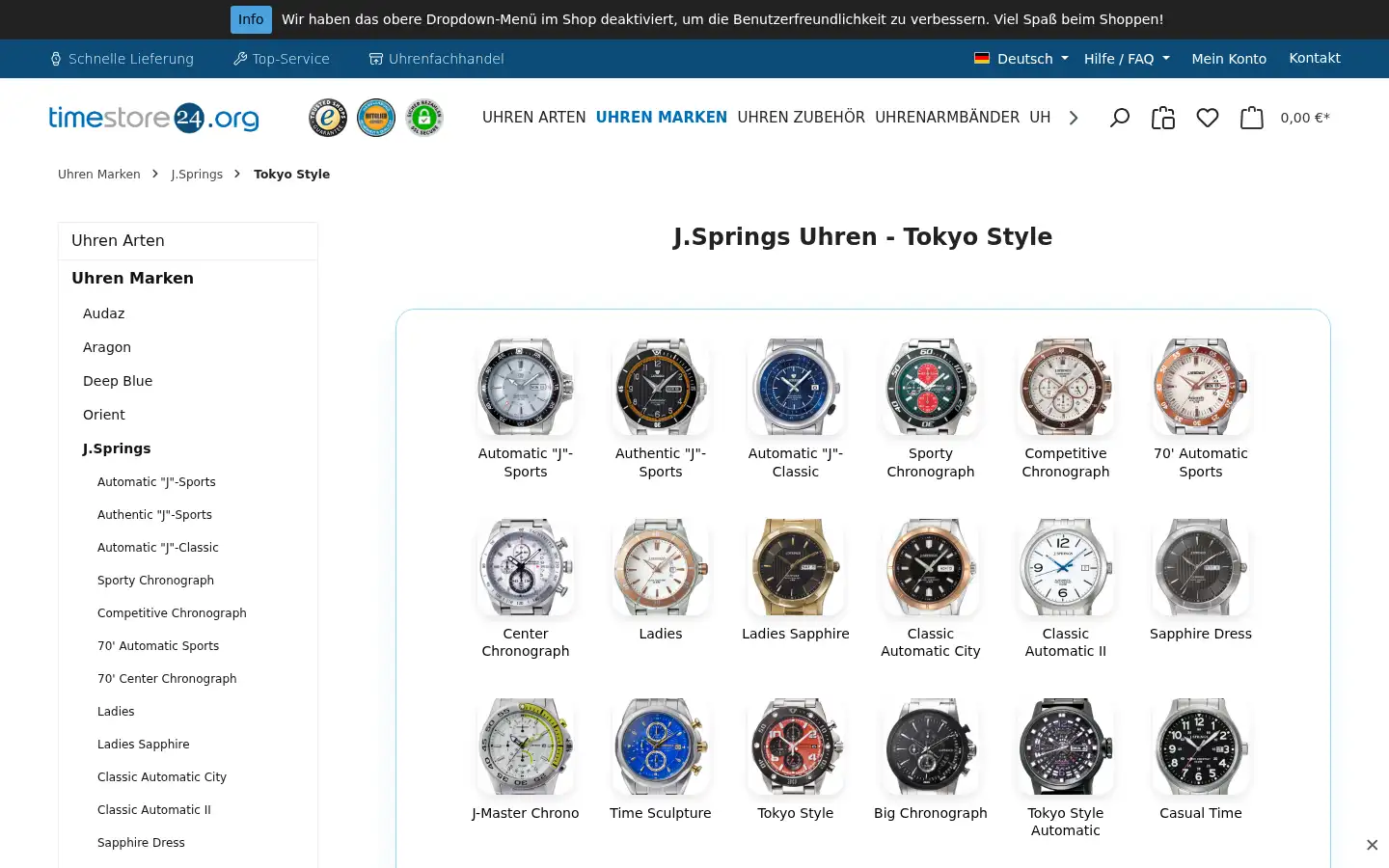Click Uhren Marken breadcrumb link

click(x=99, y=175)
